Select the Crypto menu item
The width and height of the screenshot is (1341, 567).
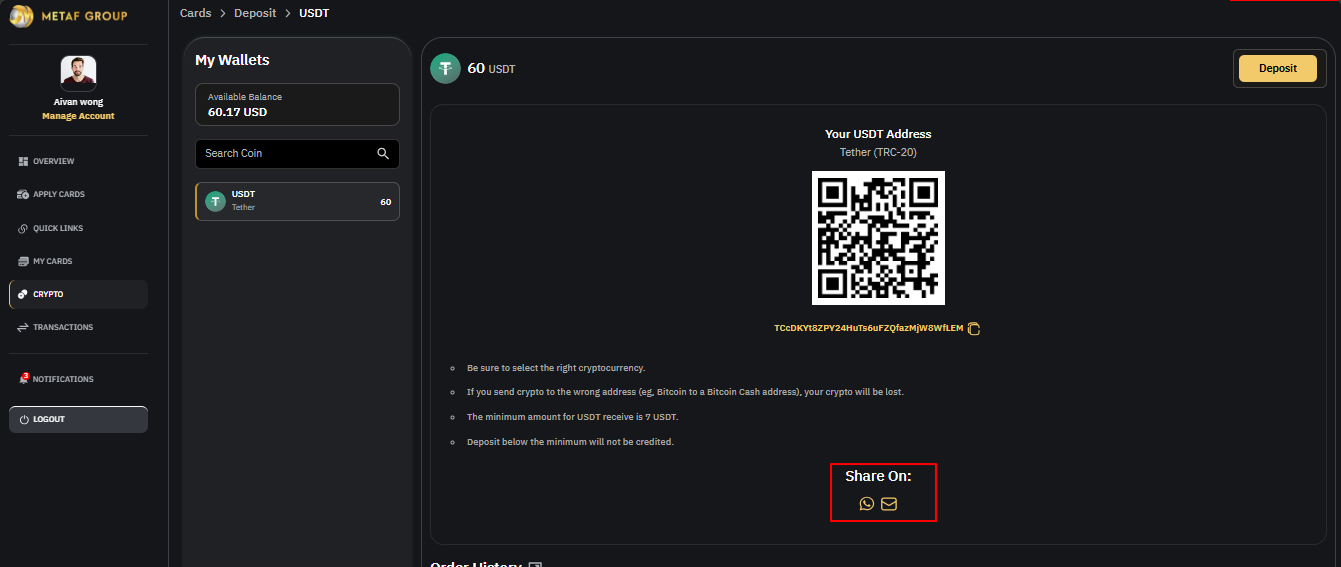pos(78,294)
